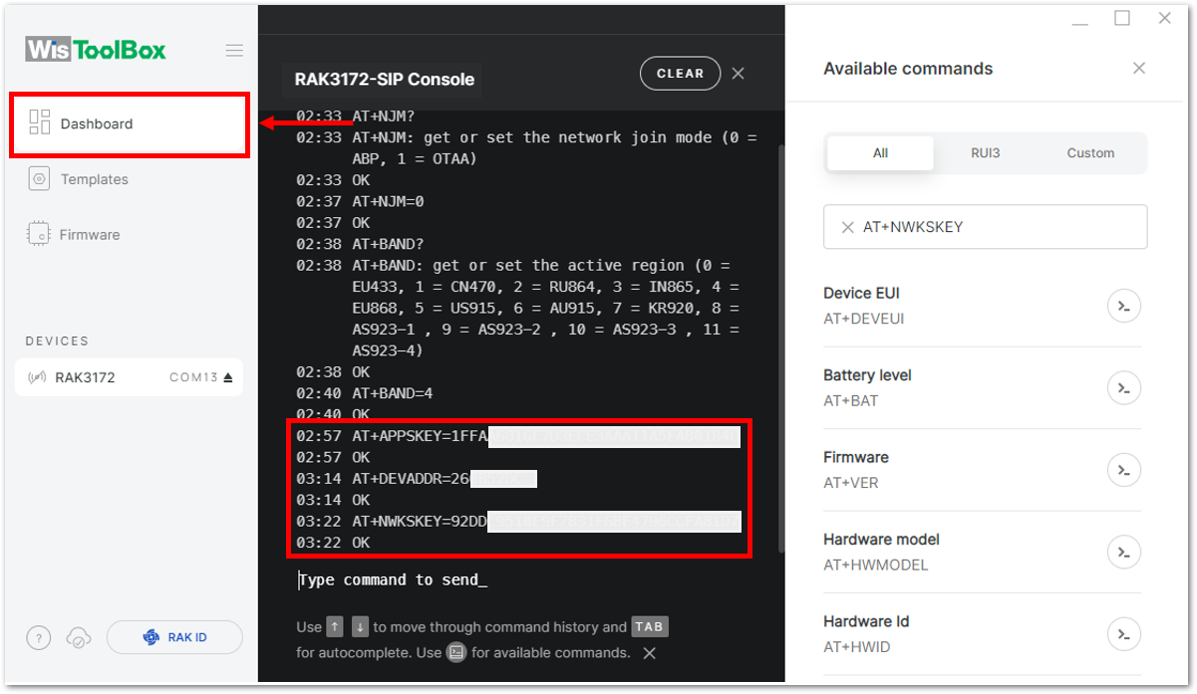
Task: Open the hamburger menu beside WisToolBox logo
Action: pyautogui.click(x=234, y=50)
